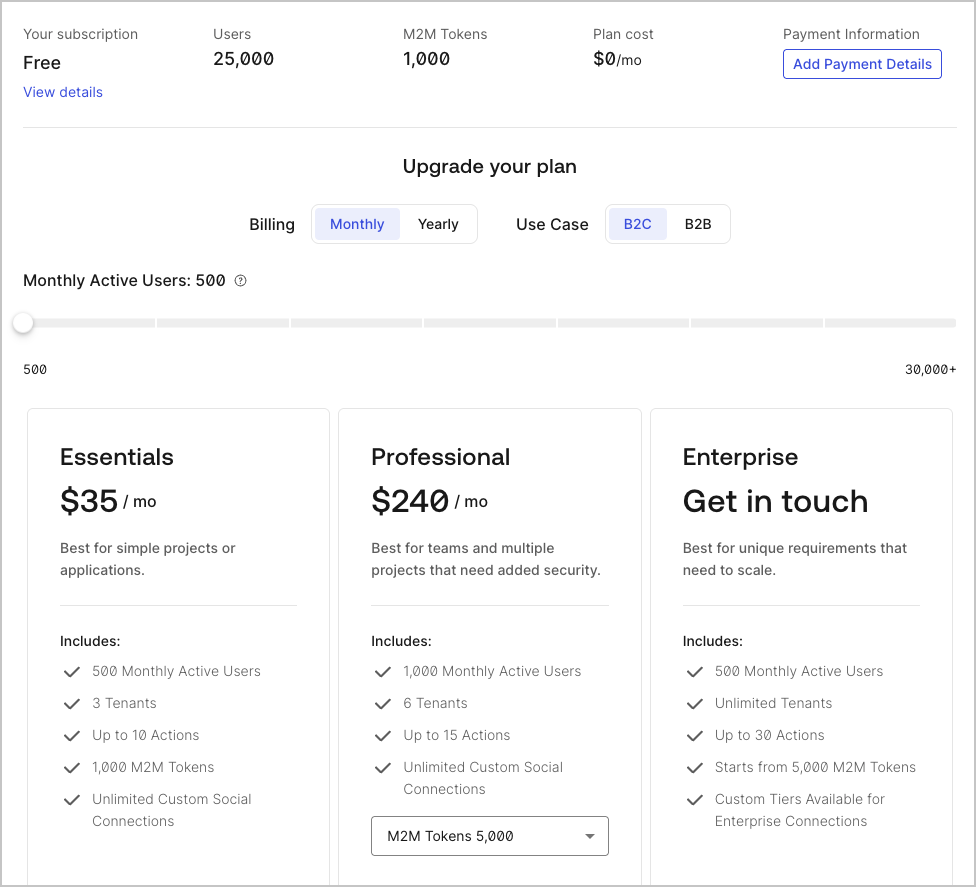Keep Monthly billing selected

[x=356, y=224]
